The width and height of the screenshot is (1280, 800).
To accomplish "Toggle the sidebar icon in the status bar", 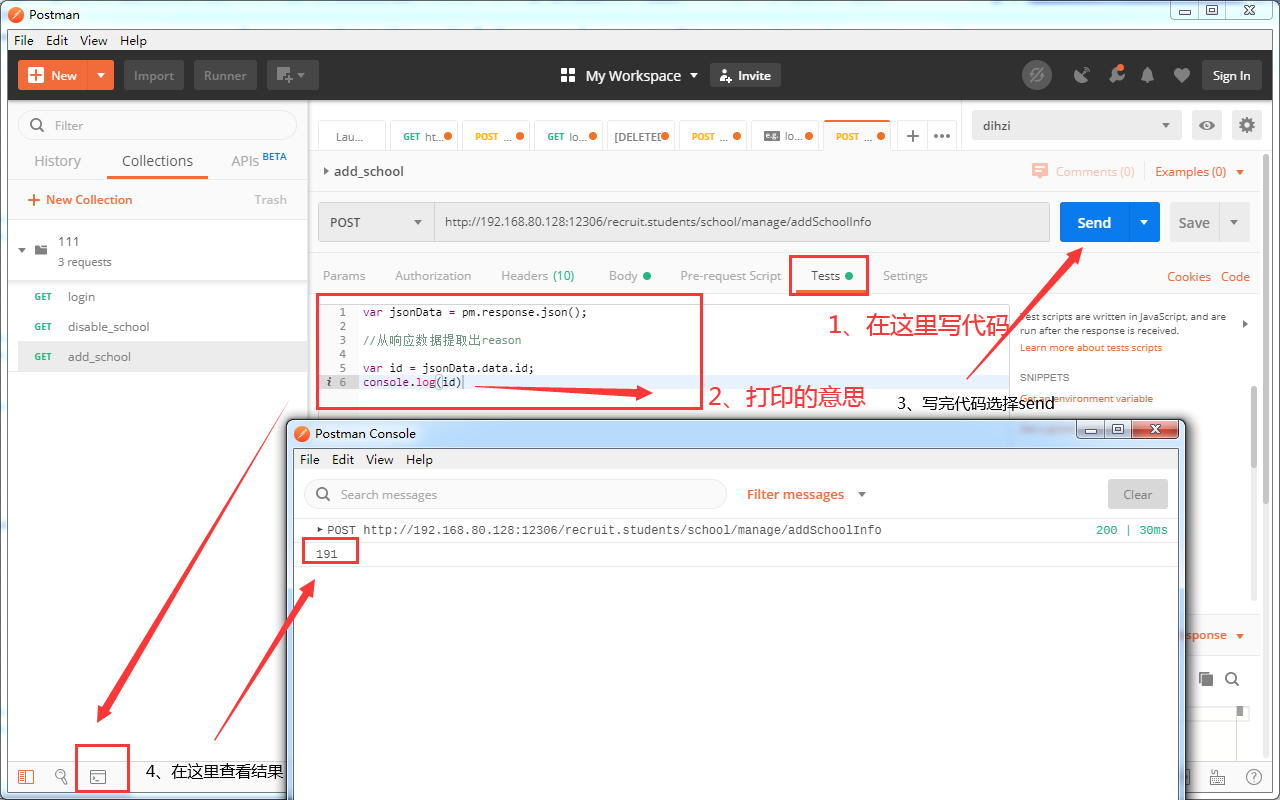I will tap(26, 776).
